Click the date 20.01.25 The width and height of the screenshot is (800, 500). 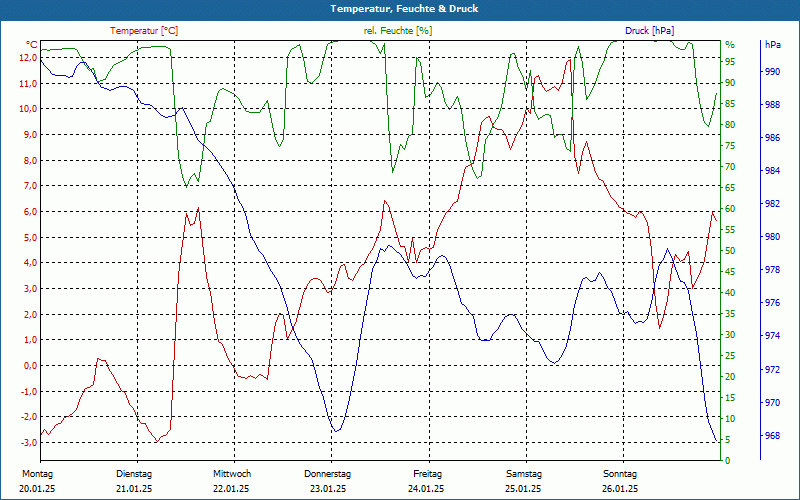[37, 489]
